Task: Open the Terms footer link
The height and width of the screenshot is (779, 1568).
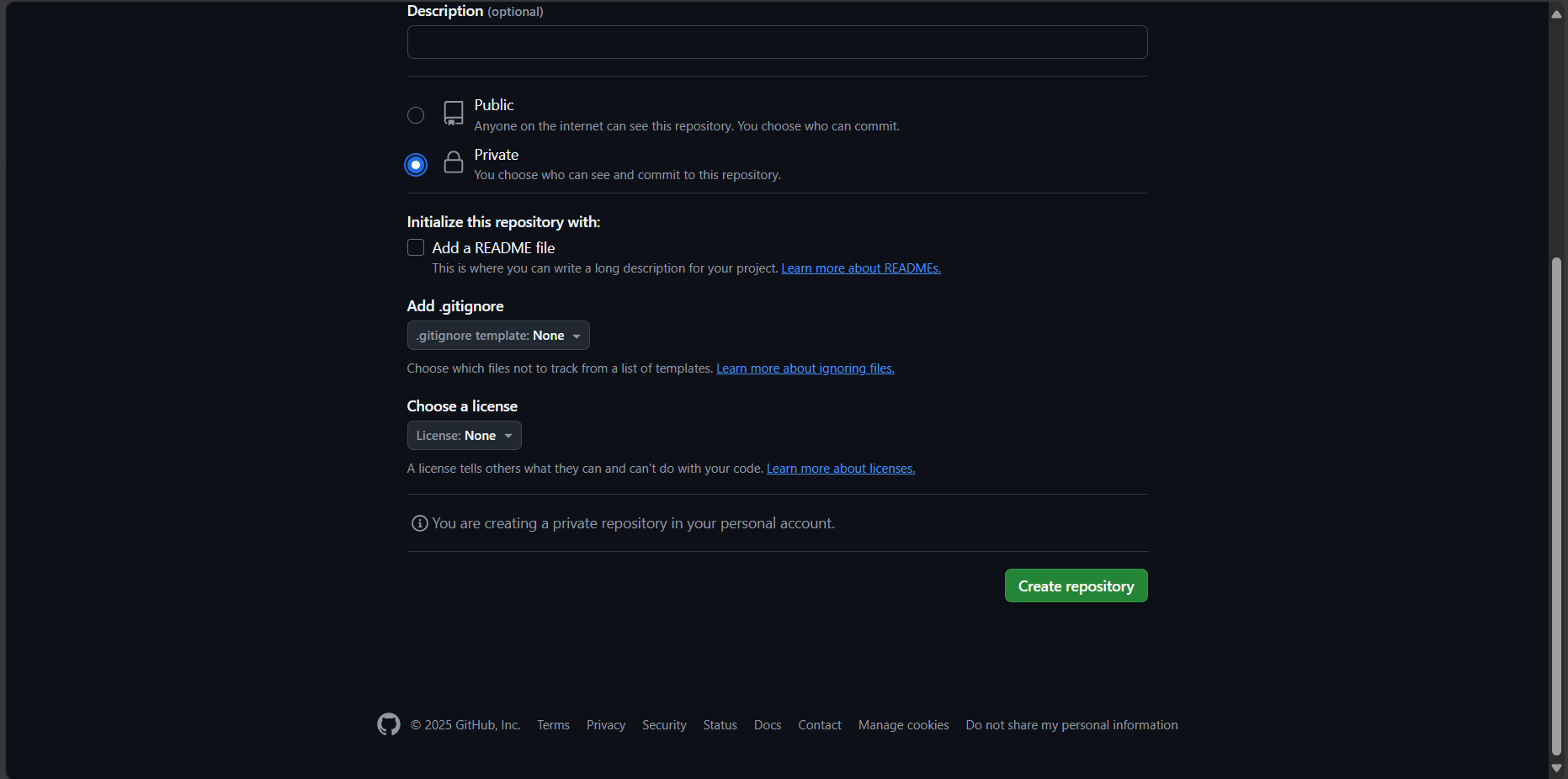Action: pyautogui.click(x=553, y=725)
